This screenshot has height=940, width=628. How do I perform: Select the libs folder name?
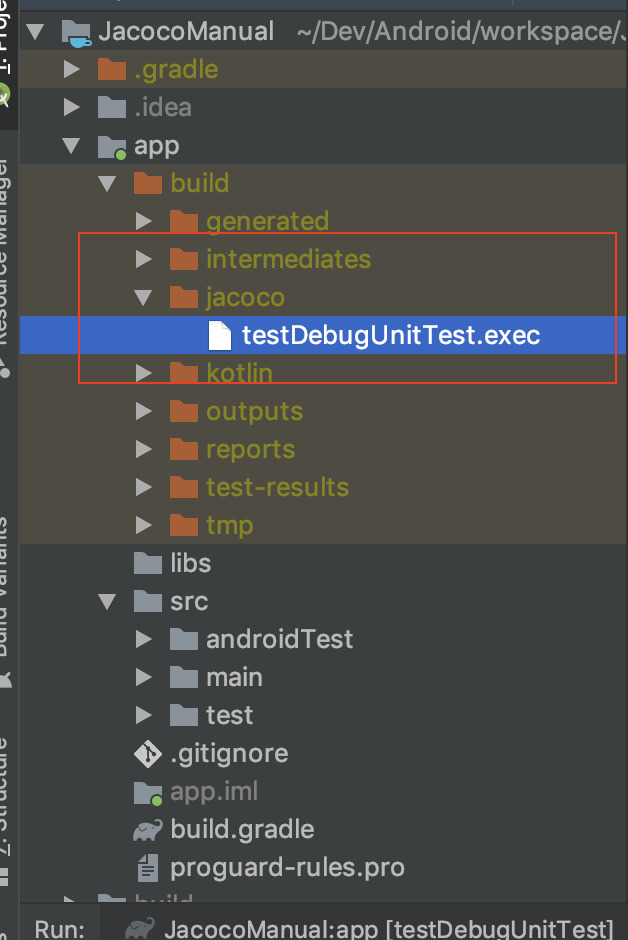point(191,563)
